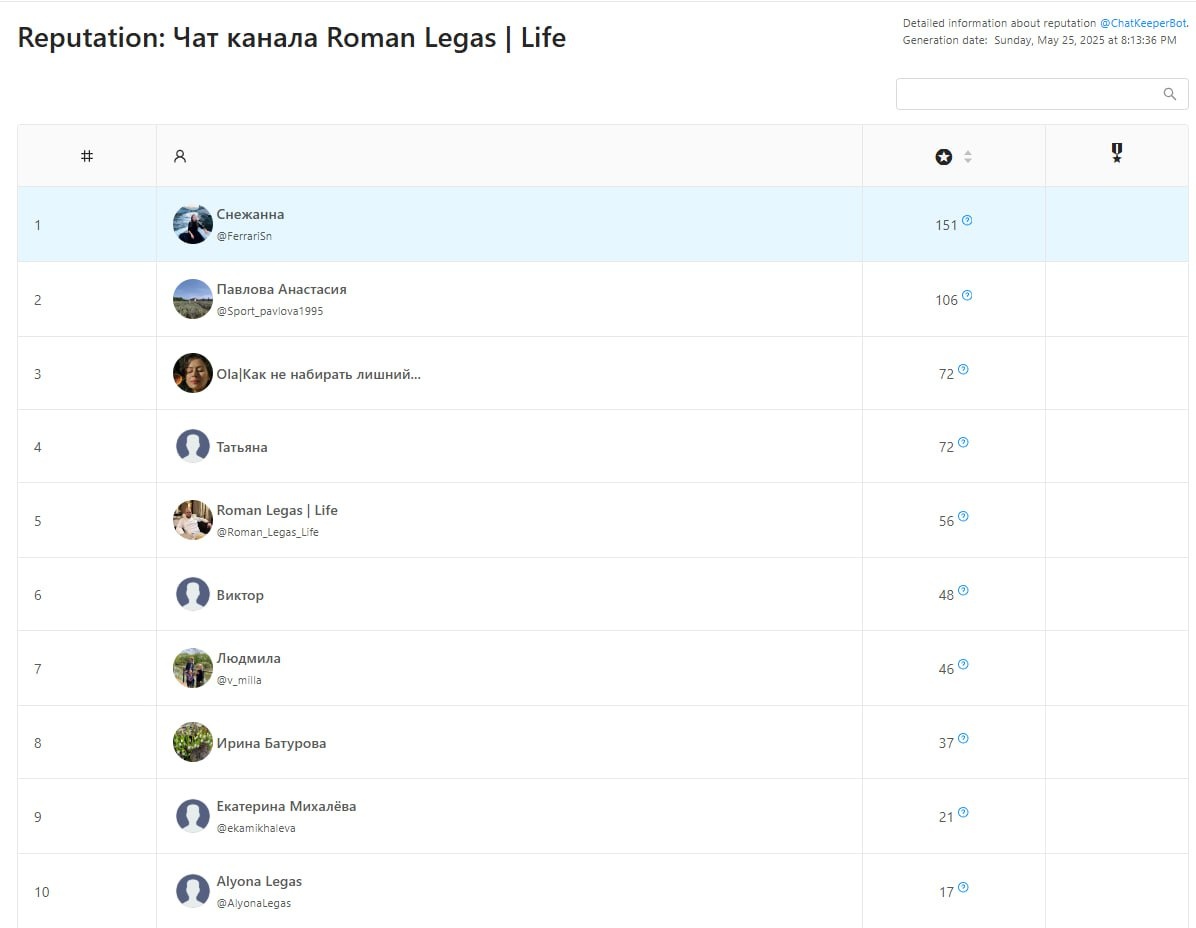Click the @Roman_Legas_Life username
The image size is (1196, 928).
point(268,532)
